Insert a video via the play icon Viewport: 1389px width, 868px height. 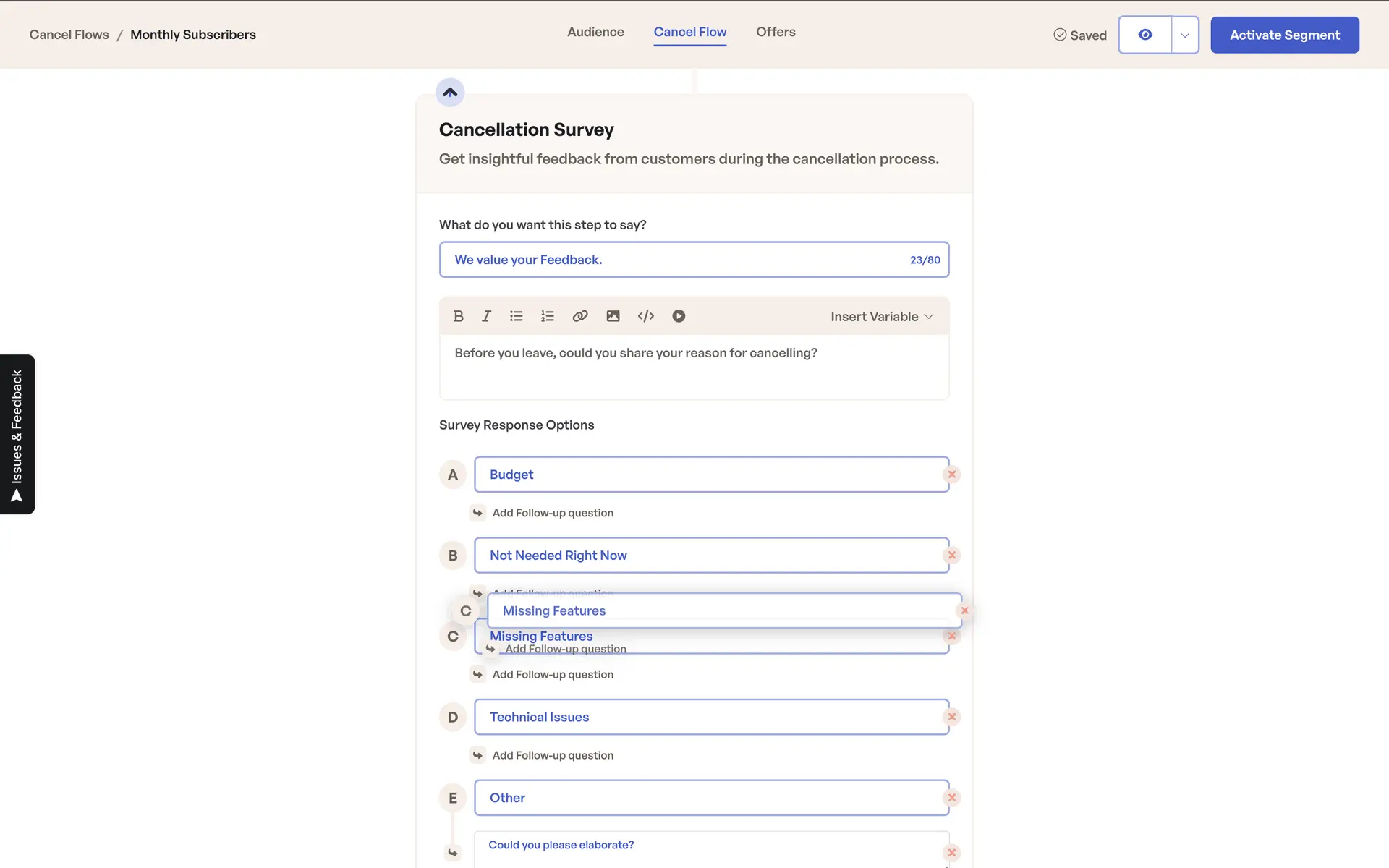(678, 316)
